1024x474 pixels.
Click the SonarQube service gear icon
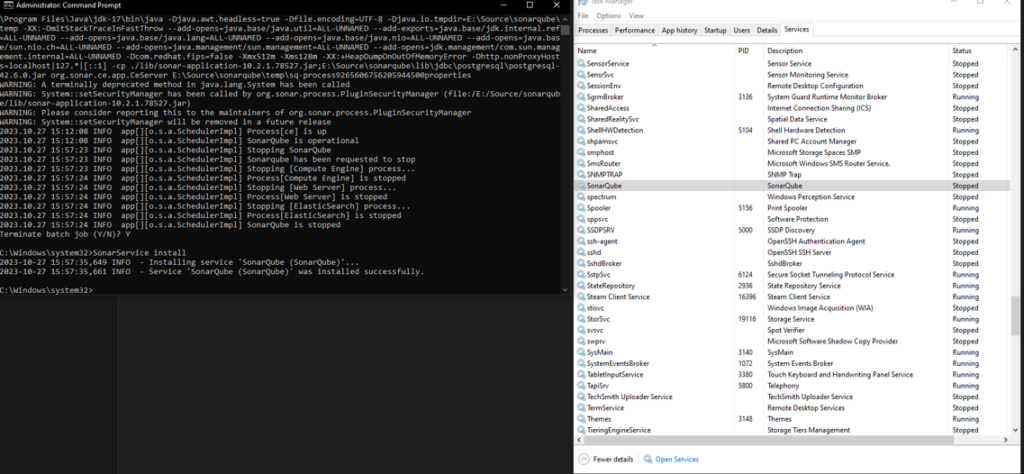coord(581,186)
